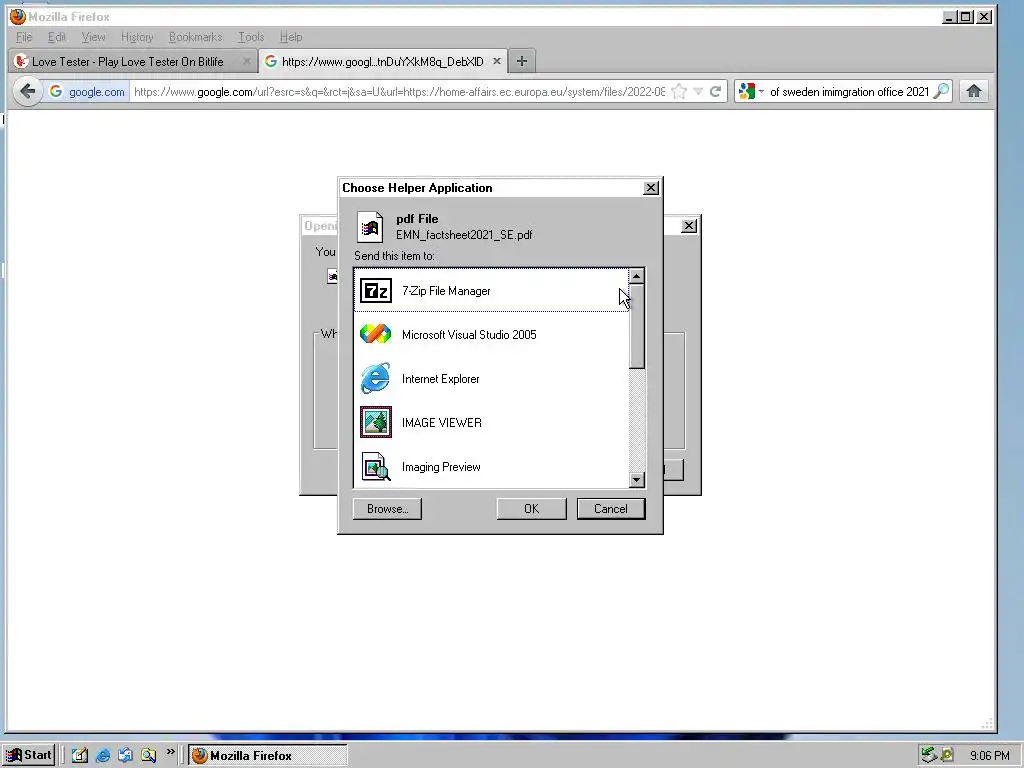This screenshot has height=768, width=1024.
Task: Choose the Imaging Preview icon
Action: point(376,466)
